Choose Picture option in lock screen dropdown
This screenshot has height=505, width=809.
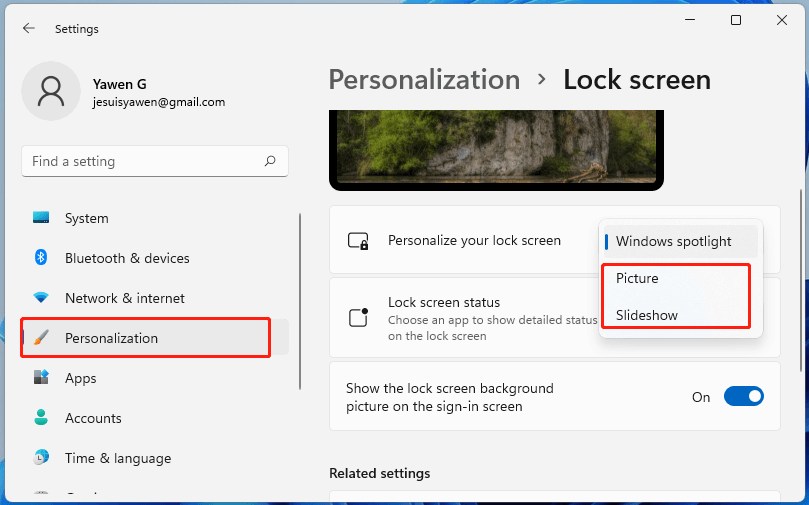(637, 278)
